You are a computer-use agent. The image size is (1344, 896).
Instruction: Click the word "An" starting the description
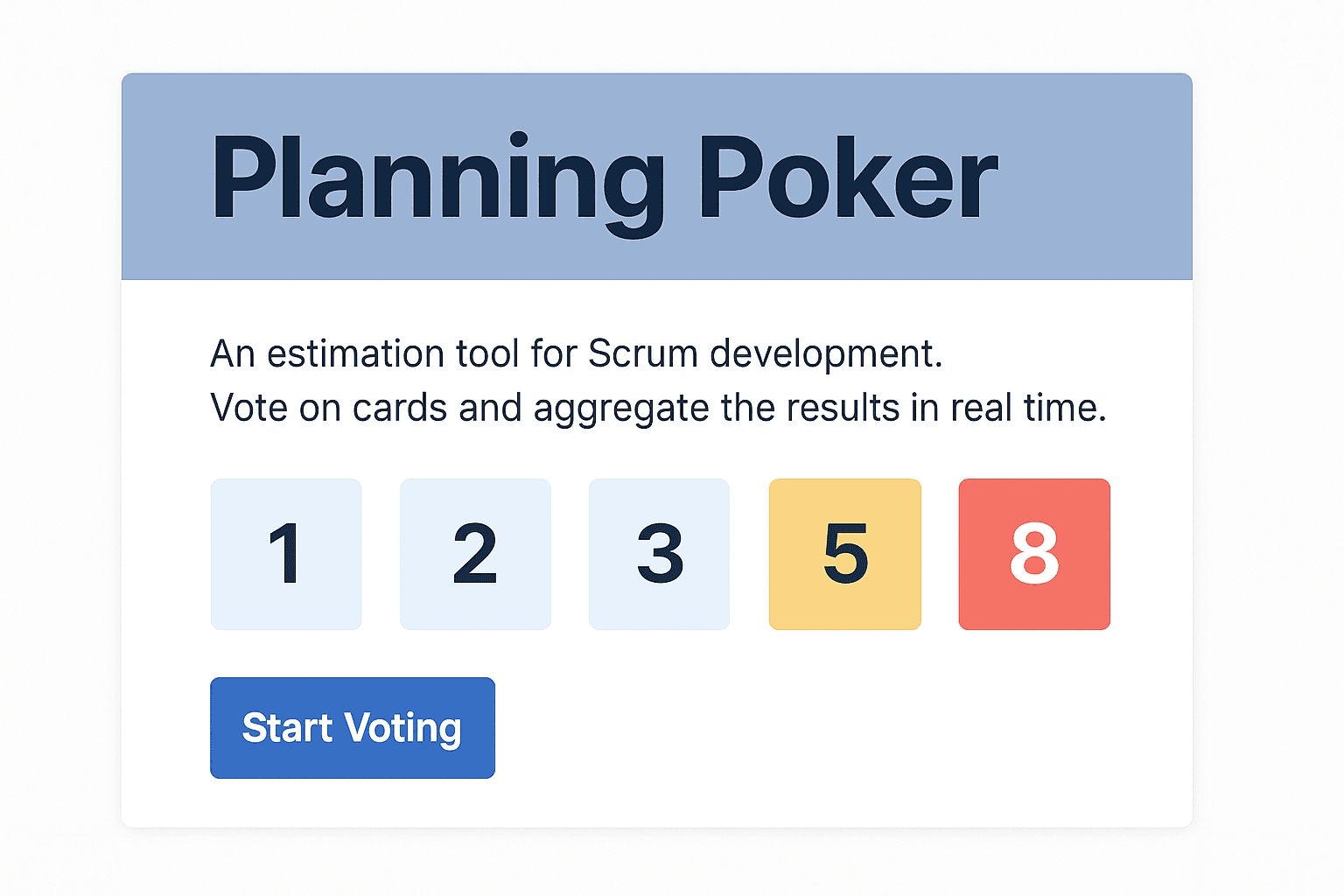(233, 353)
